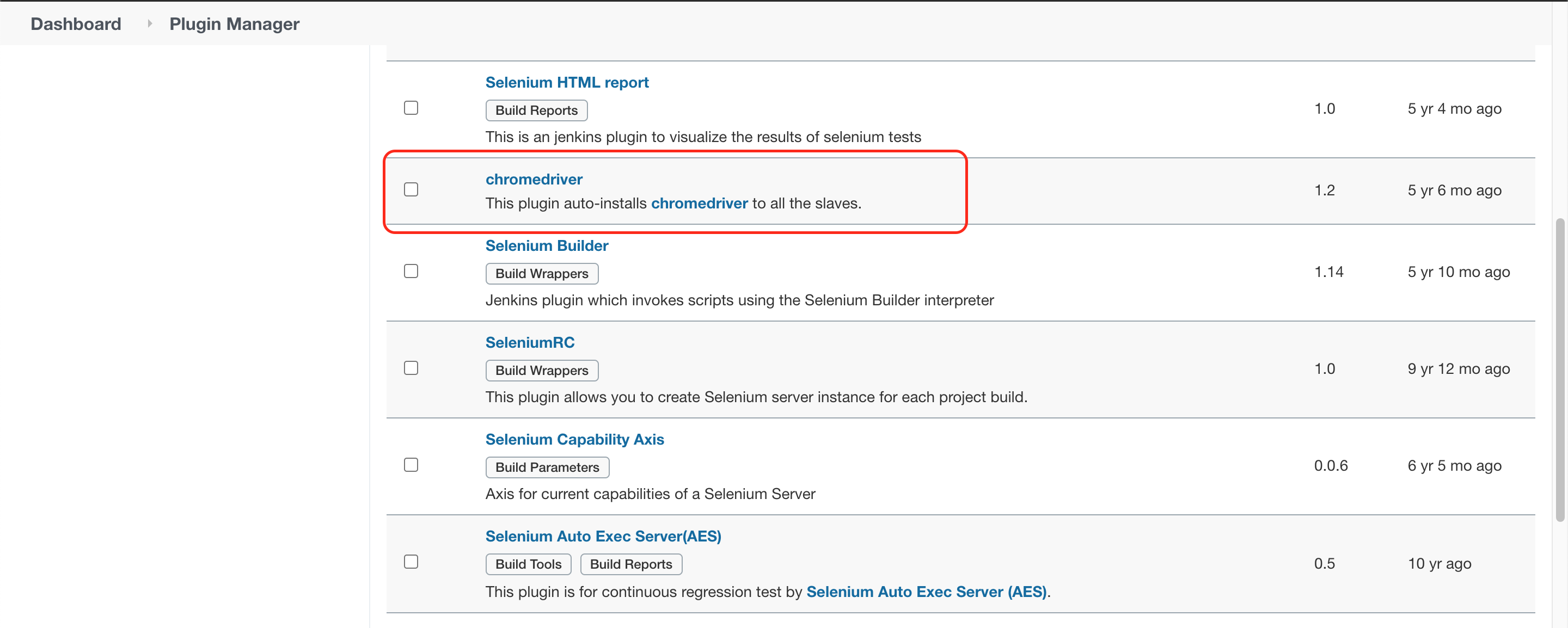1568x628 pixels.
Task: Click version 1.14 of Selenium Builder
Action: pyautogui.click(x=1328, y=272)
